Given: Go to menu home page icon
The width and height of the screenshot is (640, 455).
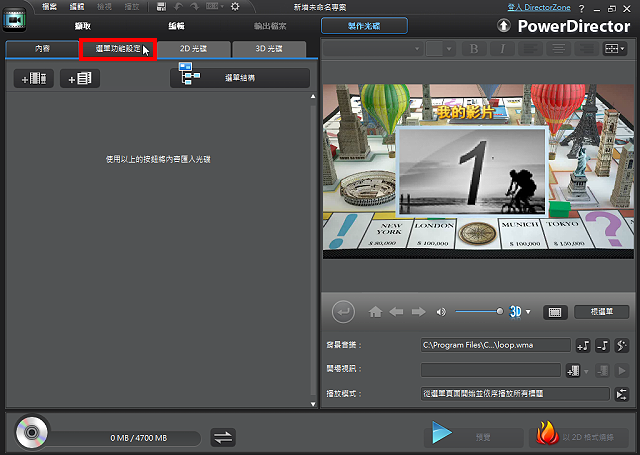Looking at the screenshot, I should click(376, 312).
